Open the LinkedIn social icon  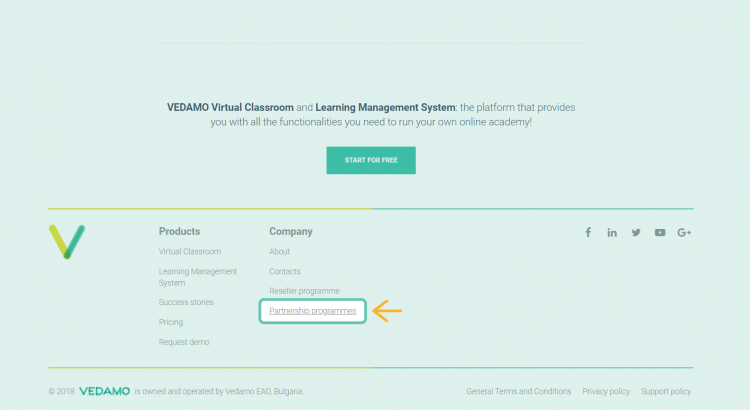(x=612, y=233)
